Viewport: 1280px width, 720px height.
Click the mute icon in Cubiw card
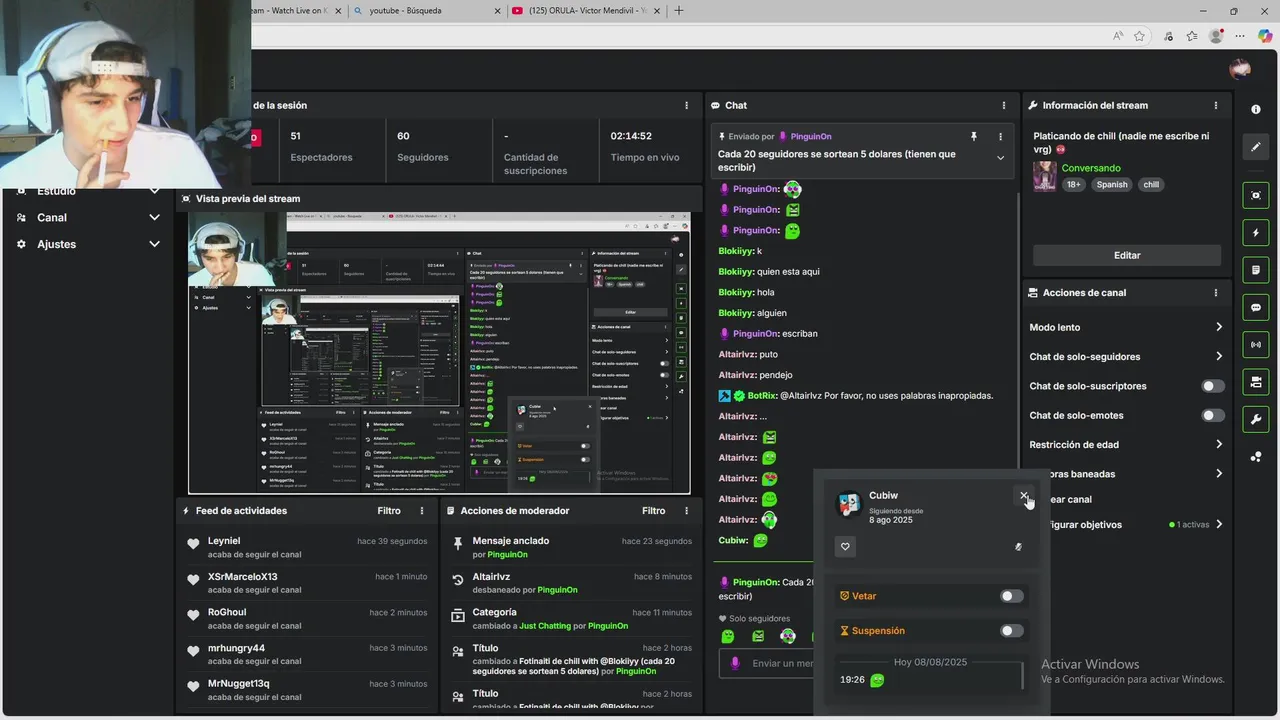click(x=1018, y=547)
